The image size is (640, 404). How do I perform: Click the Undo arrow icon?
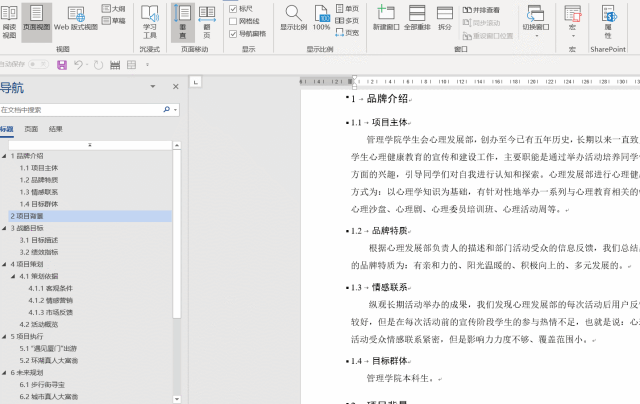click(78, 64)
